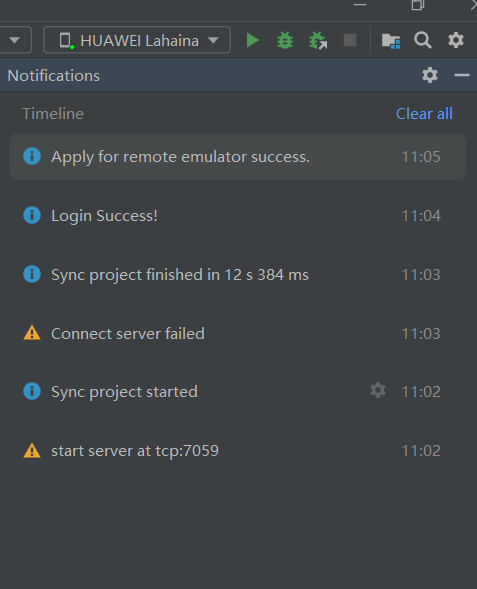
Task: Attach debugger to process icon
Action: click(x=318, y=40)
